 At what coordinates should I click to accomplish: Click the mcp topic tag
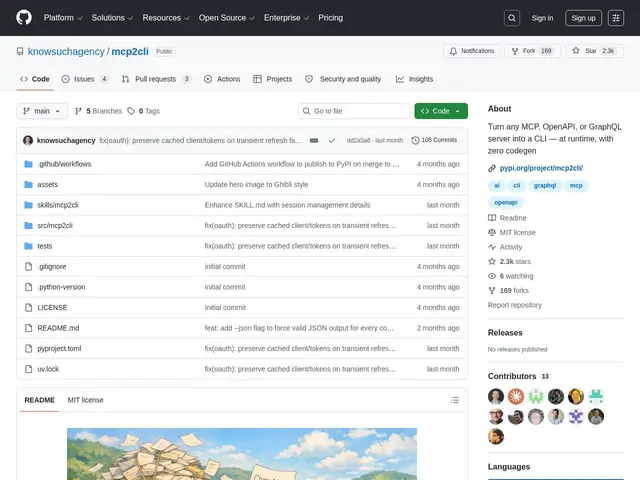[576, 186]
